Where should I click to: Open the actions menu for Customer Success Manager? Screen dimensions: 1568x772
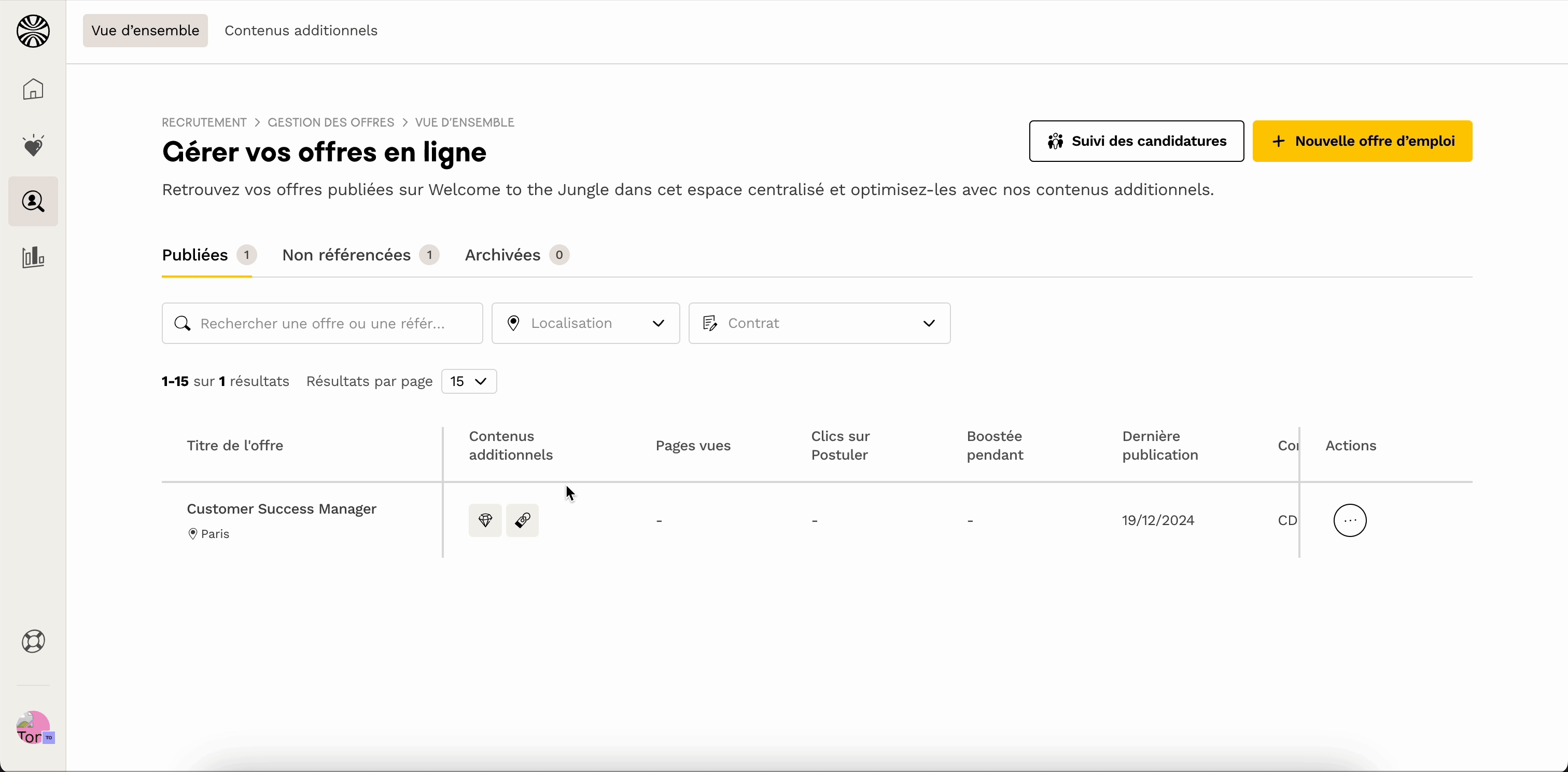pyautogui.click(x=1350, y=520)
